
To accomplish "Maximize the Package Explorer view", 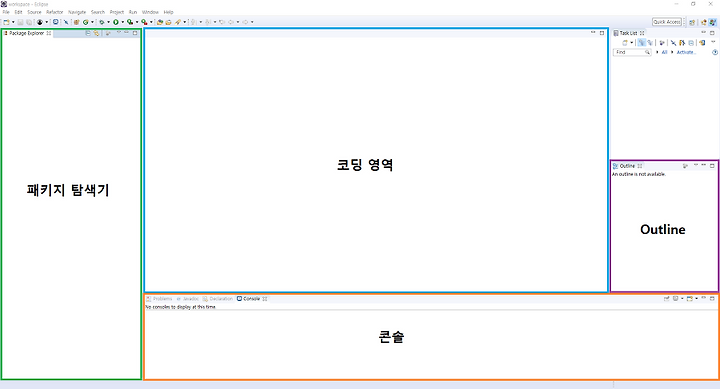I will click(135, 33).
